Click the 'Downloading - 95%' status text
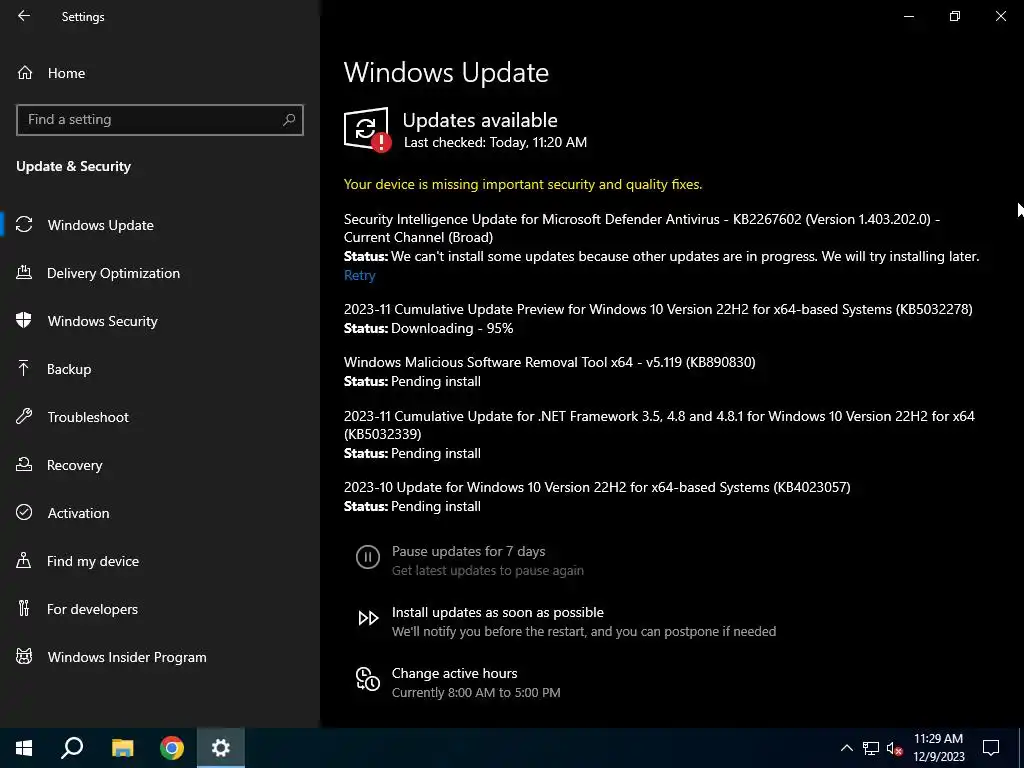 pos(452,328)
